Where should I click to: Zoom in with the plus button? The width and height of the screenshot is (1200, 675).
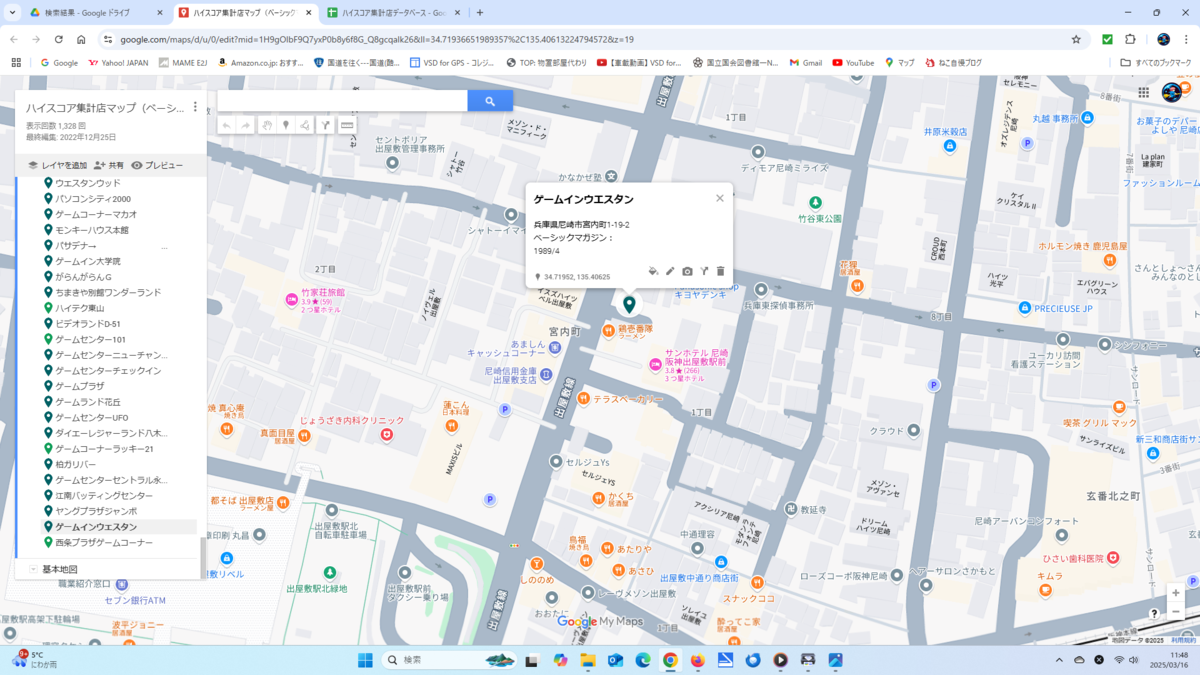[x=1175, y=593]
